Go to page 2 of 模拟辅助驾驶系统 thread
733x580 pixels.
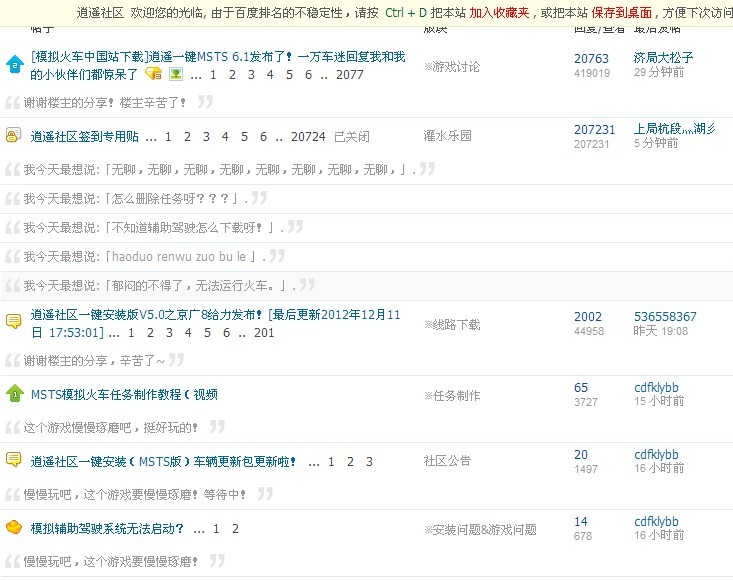235,529
